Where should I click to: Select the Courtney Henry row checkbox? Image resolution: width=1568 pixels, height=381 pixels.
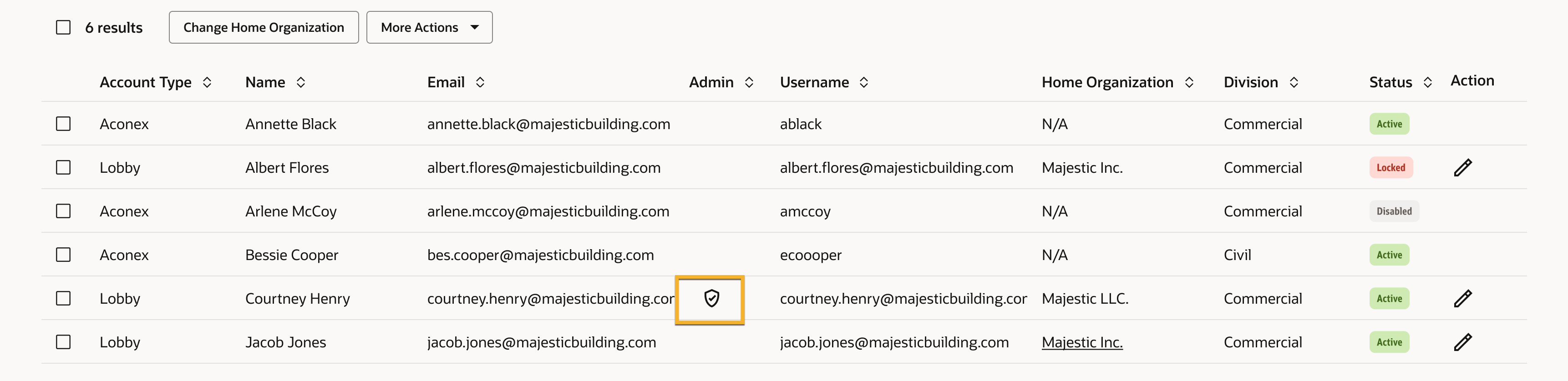coord(63,298)
